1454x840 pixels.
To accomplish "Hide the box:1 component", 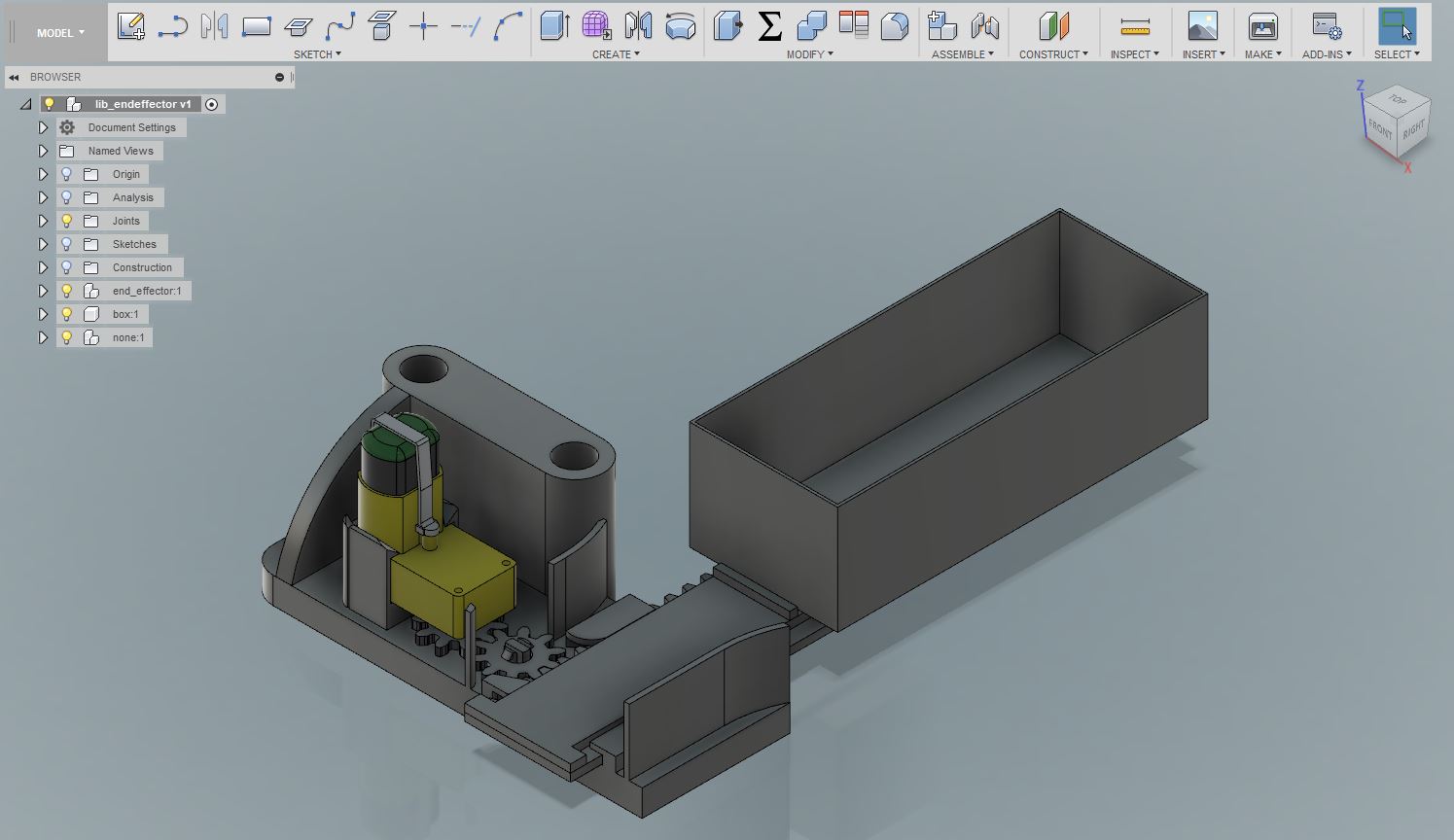I will point(66,314).
